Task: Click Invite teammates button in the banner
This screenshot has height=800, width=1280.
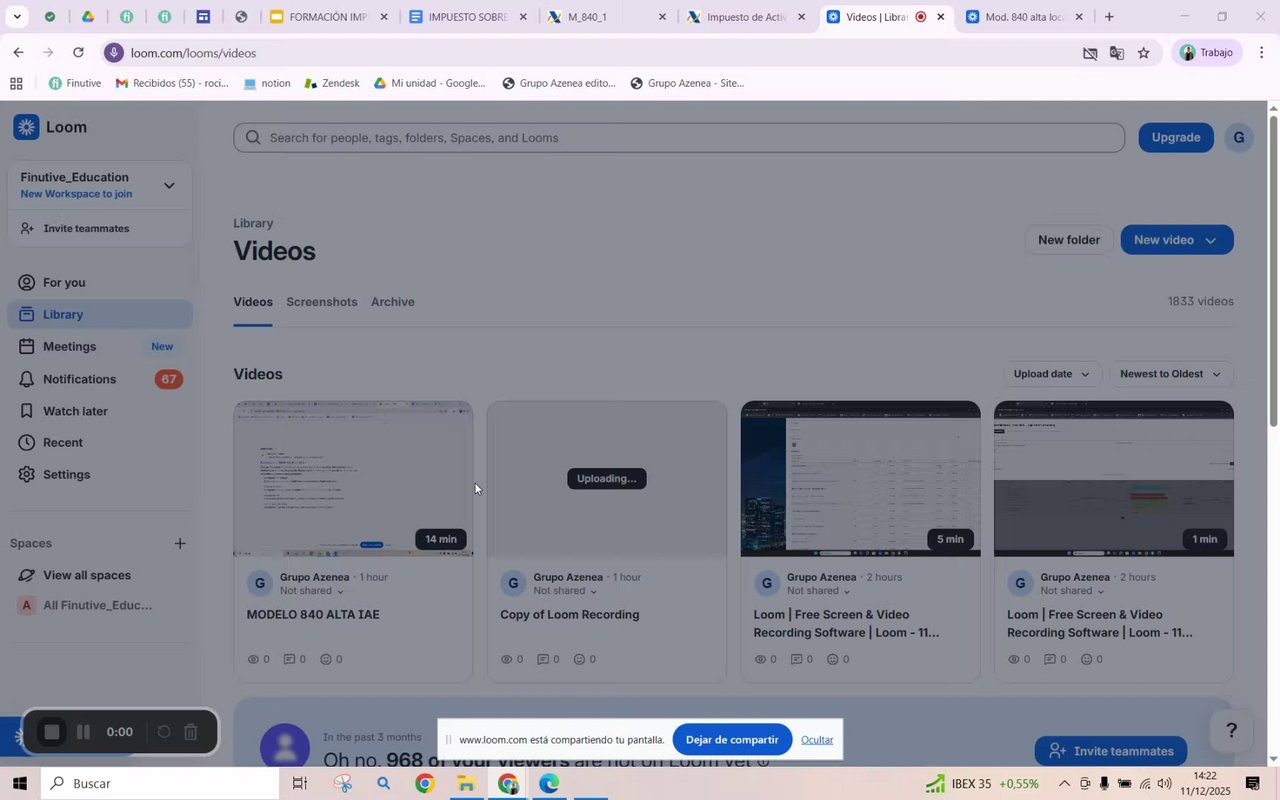Action: [1111, 751]
